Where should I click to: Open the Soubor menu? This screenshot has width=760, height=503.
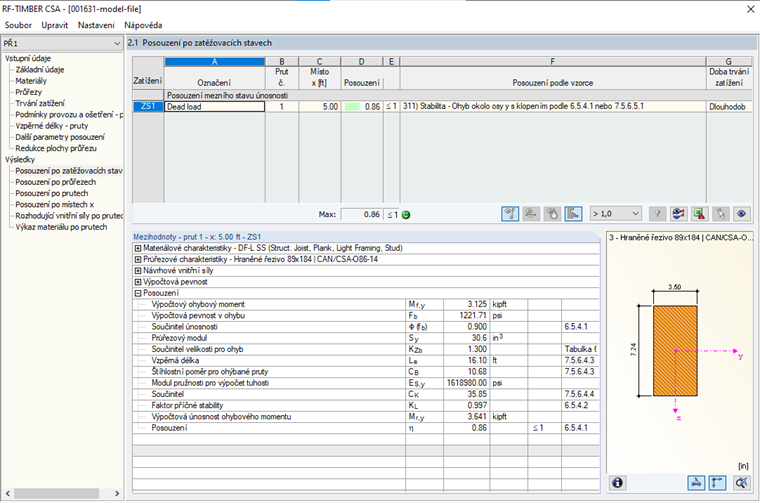(x=18, y=25)
